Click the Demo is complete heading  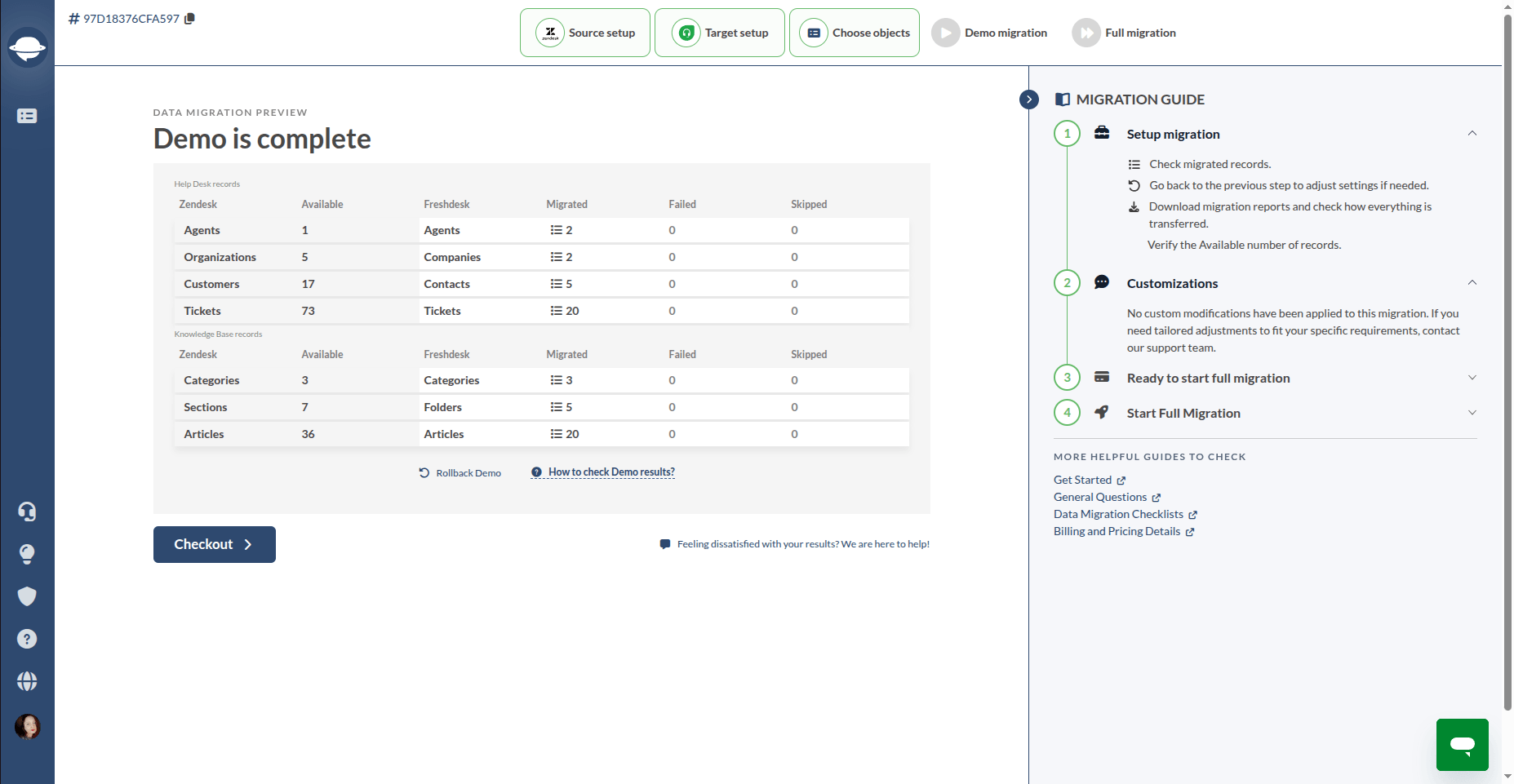[262, 139]
